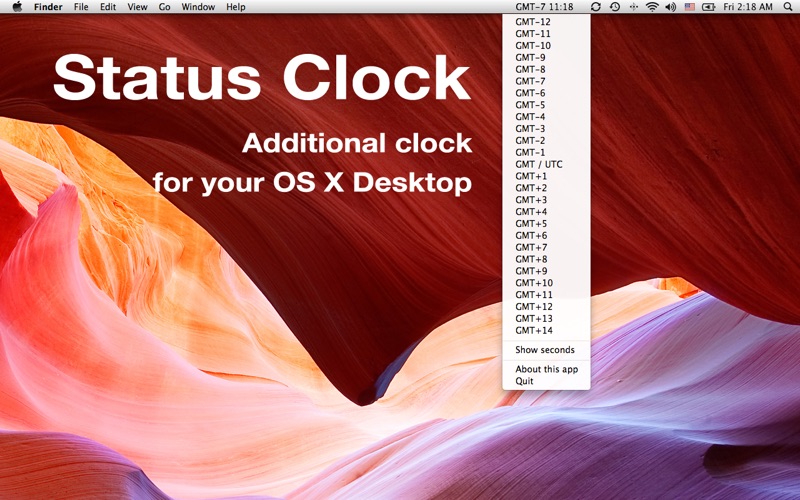Open Spotlight search magnifier
Viewport: 800px width, 500px height.
[788, 7]
